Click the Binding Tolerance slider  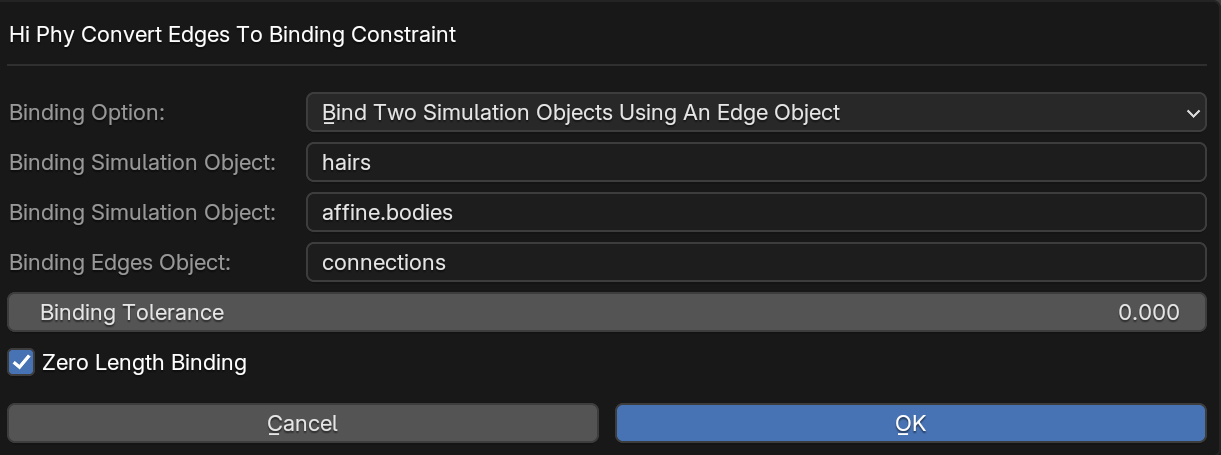[607, 313]
